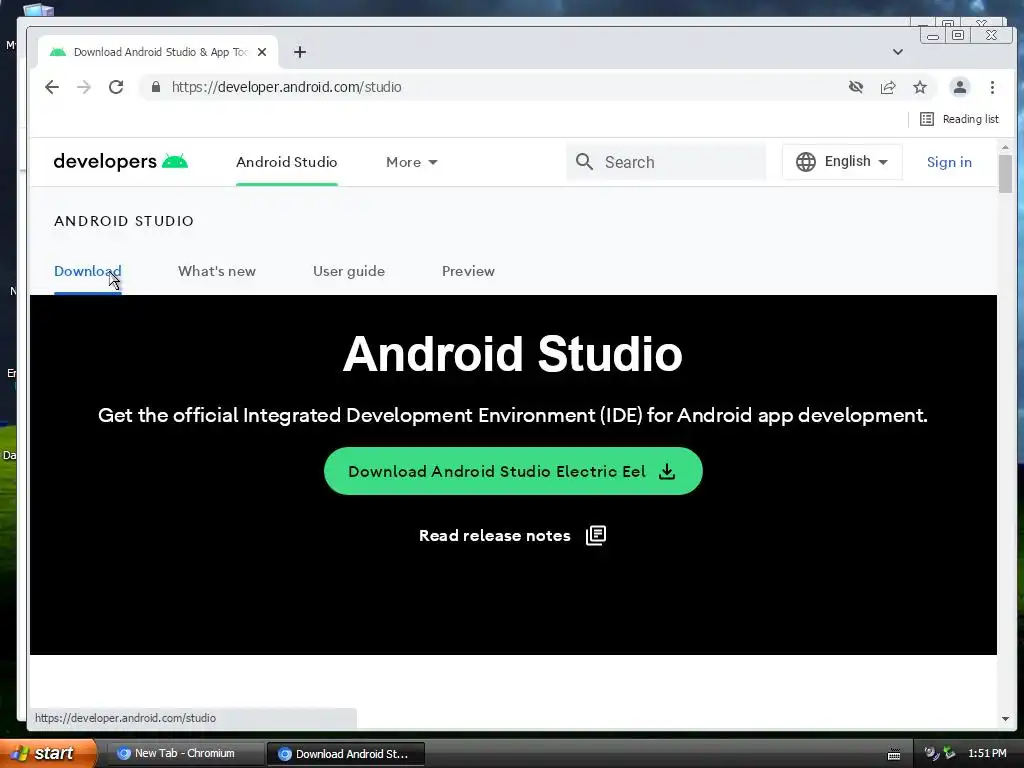This screenshot has height=768, width=1024.
Task: Open the Windows start menu
Action: pos(47,753)
